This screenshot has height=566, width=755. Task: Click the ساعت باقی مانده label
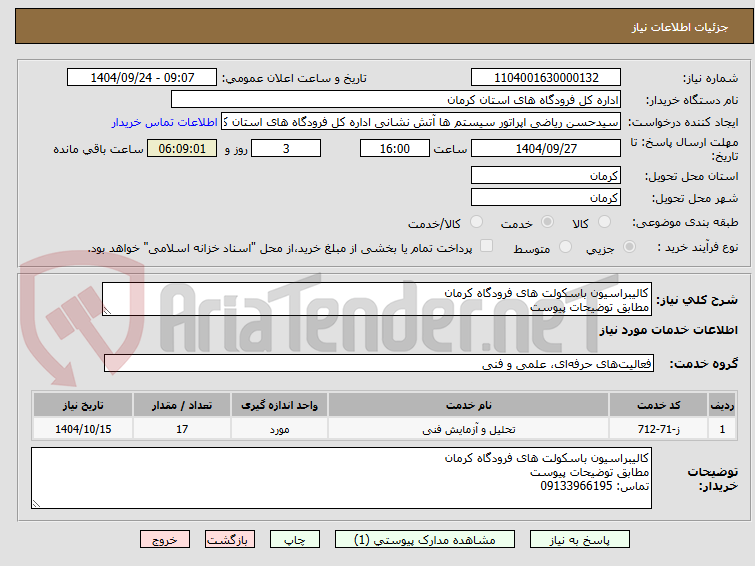98,149
